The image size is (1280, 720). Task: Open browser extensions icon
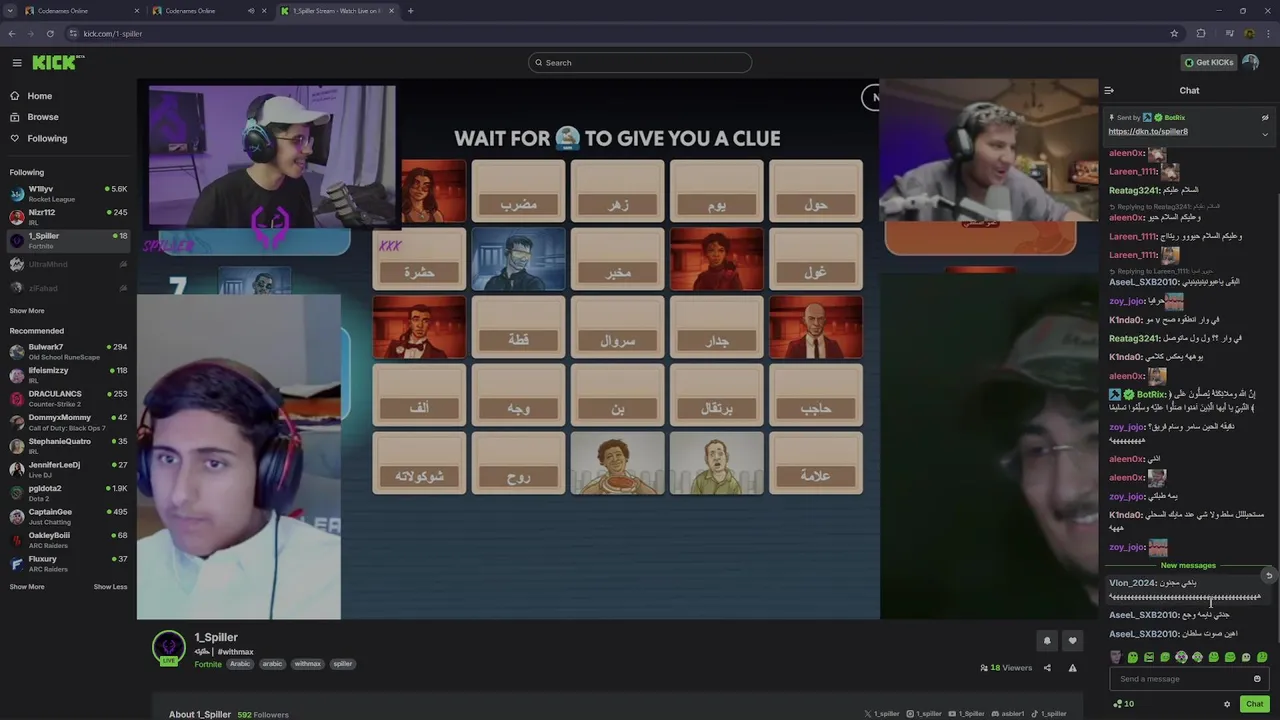1201,33
